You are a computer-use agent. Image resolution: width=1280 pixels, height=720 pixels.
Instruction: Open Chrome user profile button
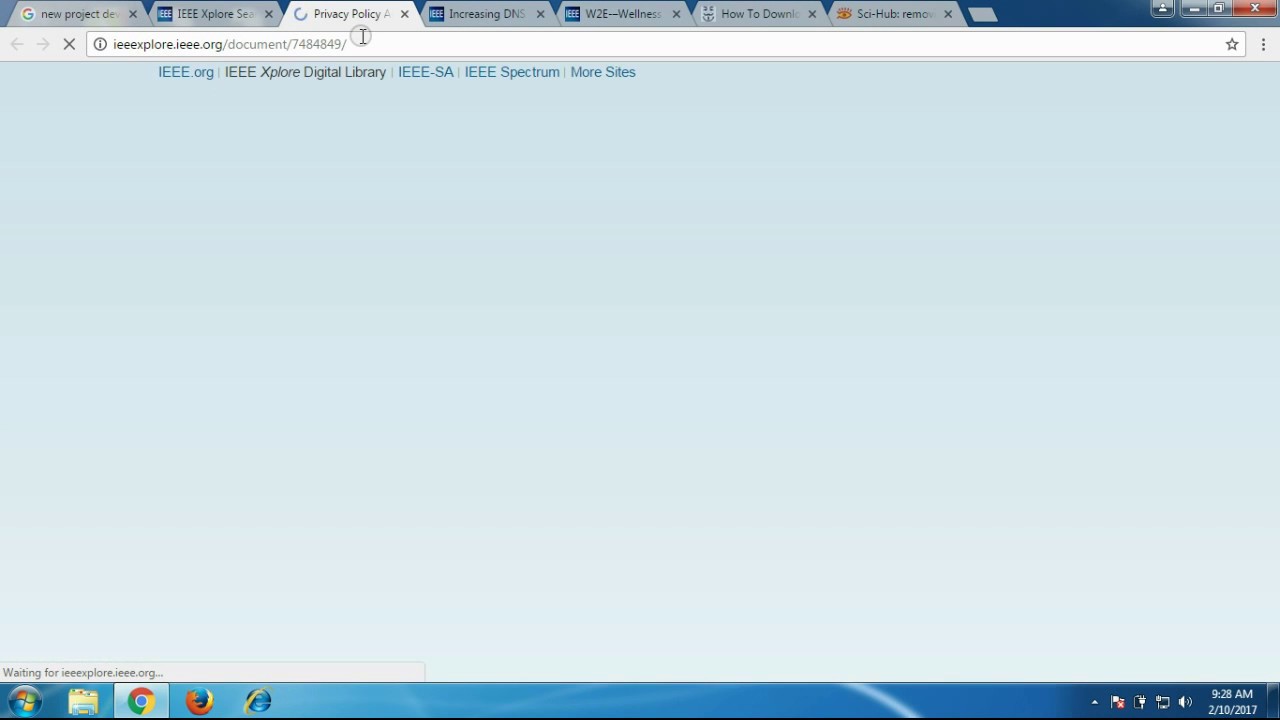[1162, 8]
